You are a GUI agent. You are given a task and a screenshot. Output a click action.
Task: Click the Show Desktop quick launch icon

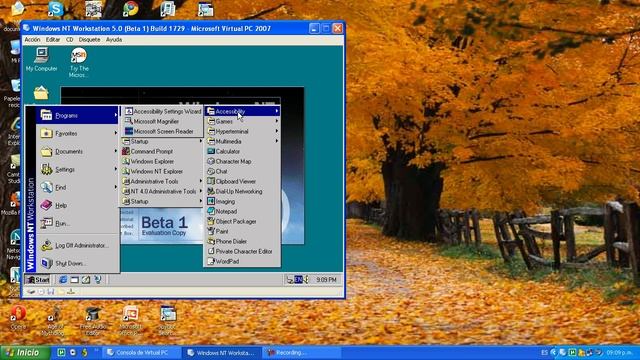74,280
